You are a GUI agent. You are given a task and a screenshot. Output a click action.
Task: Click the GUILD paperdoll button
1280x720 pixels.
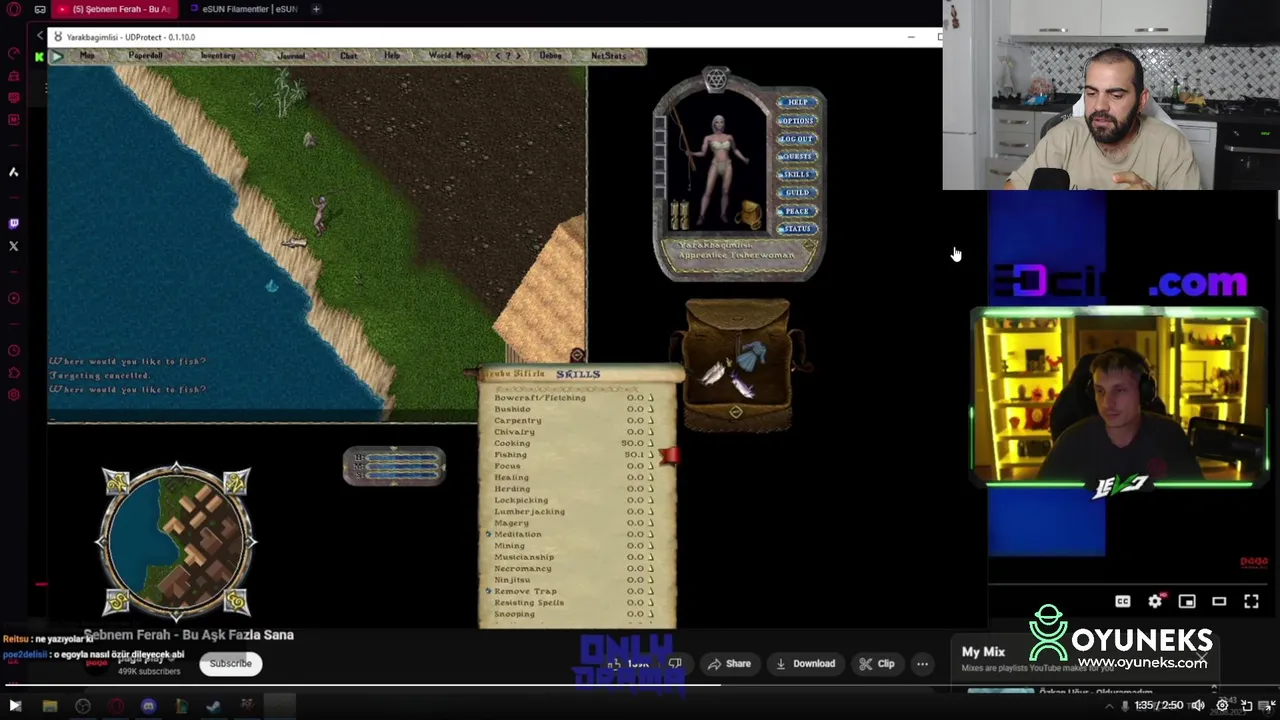tap(797, 192)
